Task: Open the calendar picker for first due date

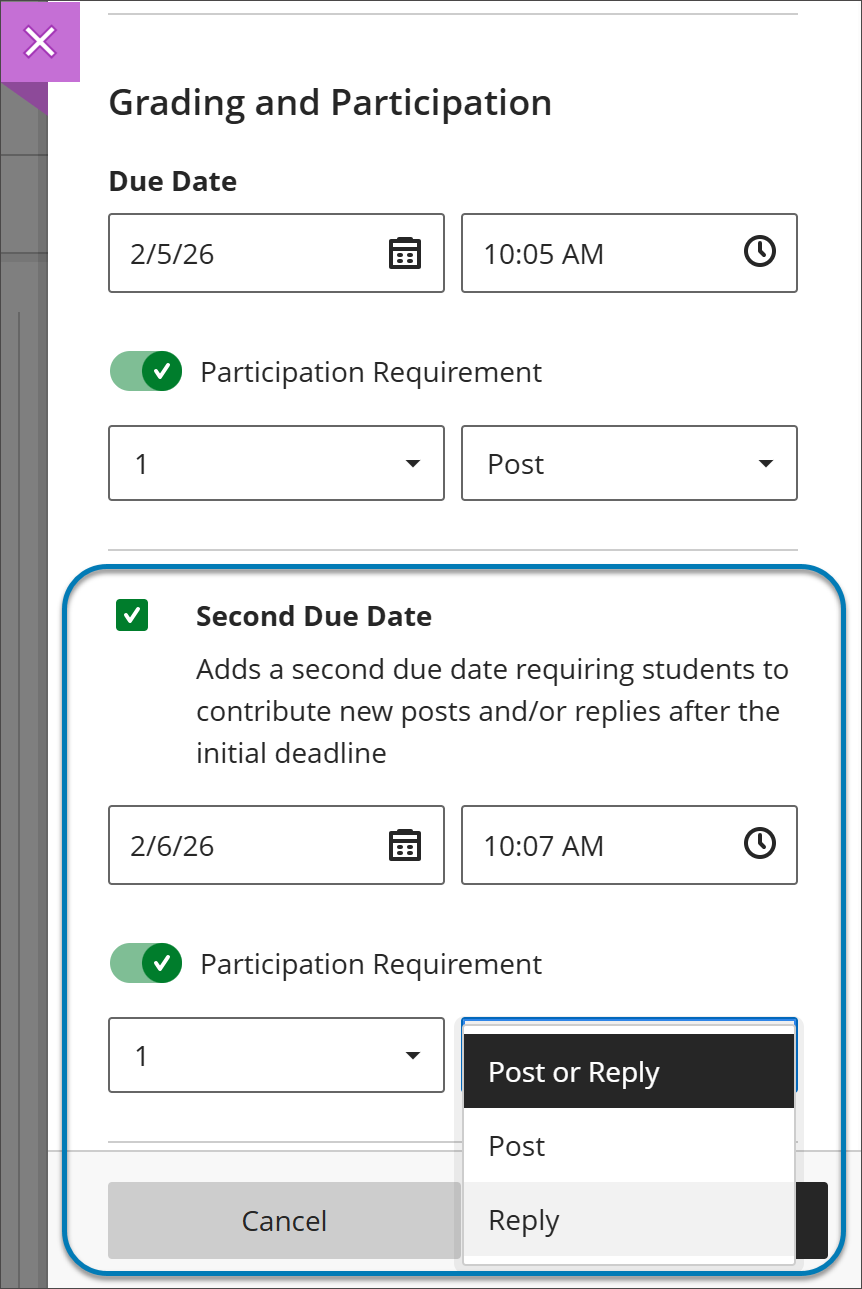Action: coord(404,254)
